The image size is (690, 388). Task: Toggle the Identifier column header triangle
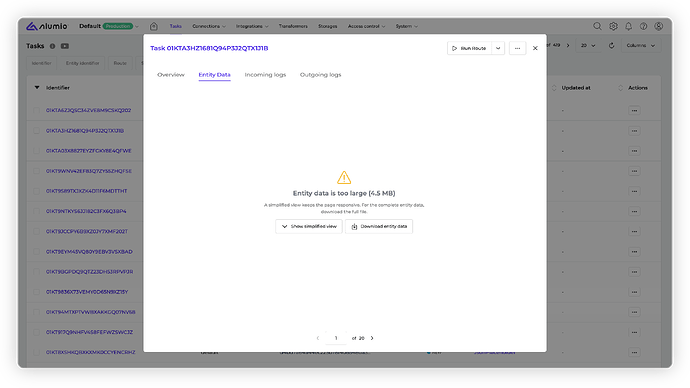[37, 88]
